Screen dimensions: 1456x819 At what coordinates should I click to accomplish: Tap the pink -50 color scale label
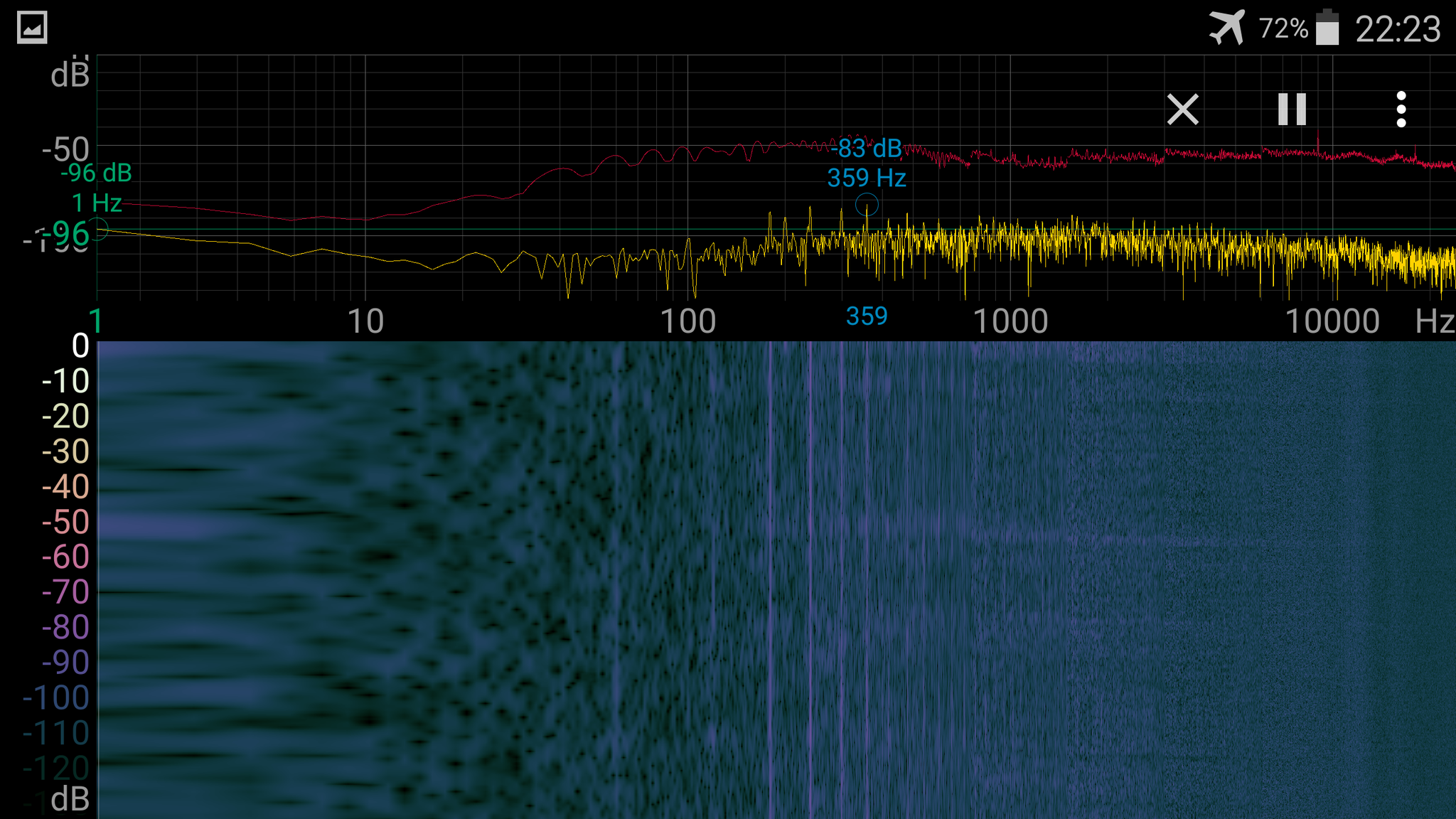tap(65, 522)
